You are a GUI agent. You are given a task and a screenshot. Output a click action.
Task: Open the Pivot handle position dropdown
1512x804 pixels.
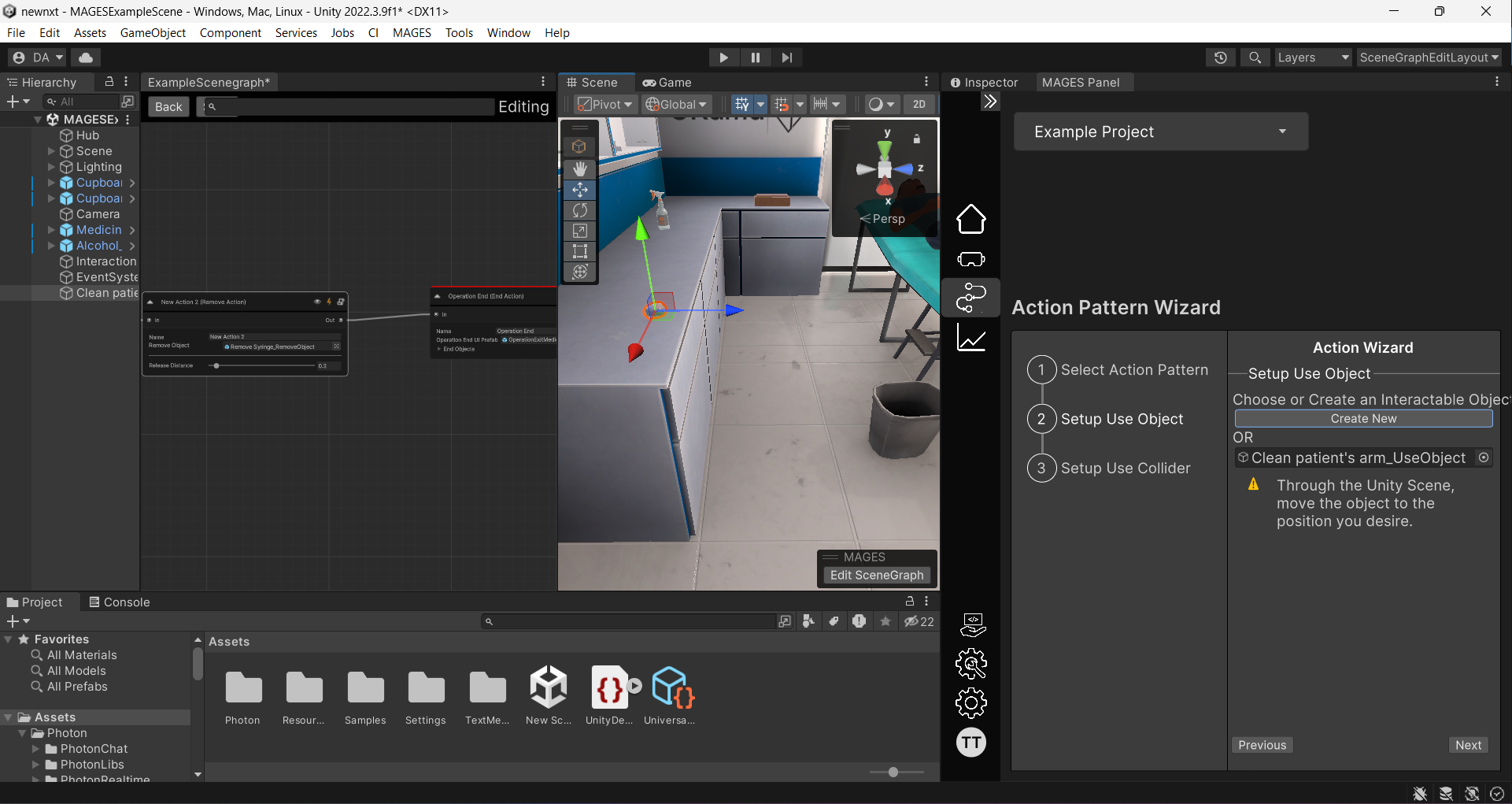(x=604, y=104)
